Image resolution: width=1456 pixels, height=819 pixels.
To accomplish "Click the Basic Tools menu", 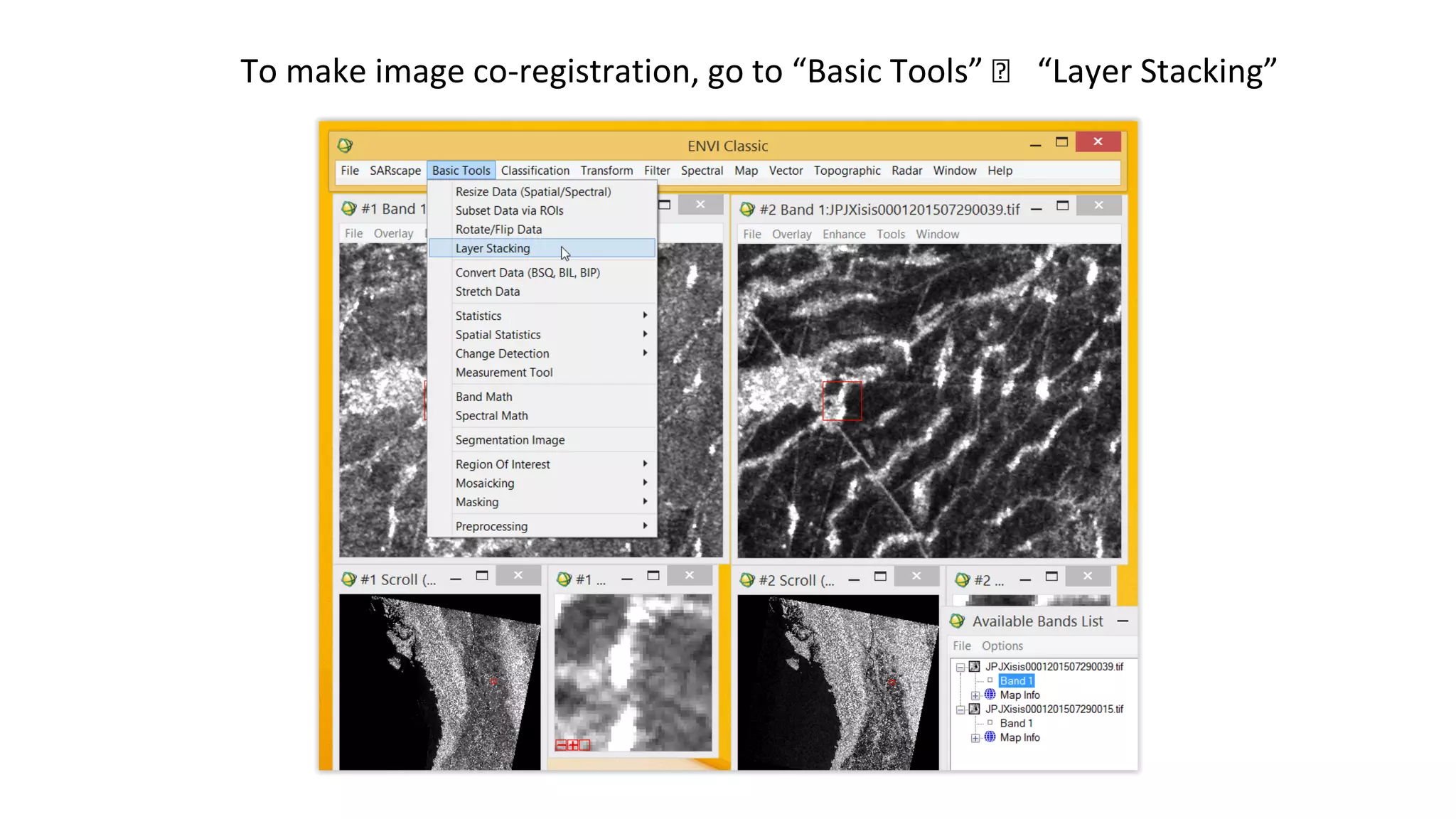I will coord(461,171).
